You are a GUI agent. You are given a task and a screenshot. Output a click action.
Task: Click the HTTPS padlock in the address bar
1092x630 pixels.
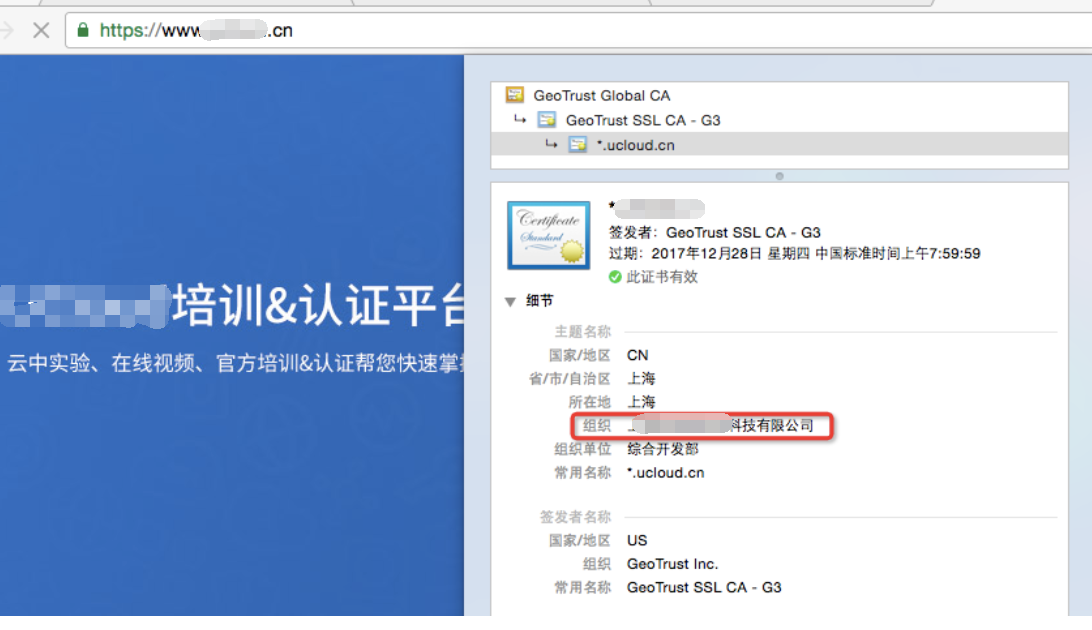click(x=83, y=30)
